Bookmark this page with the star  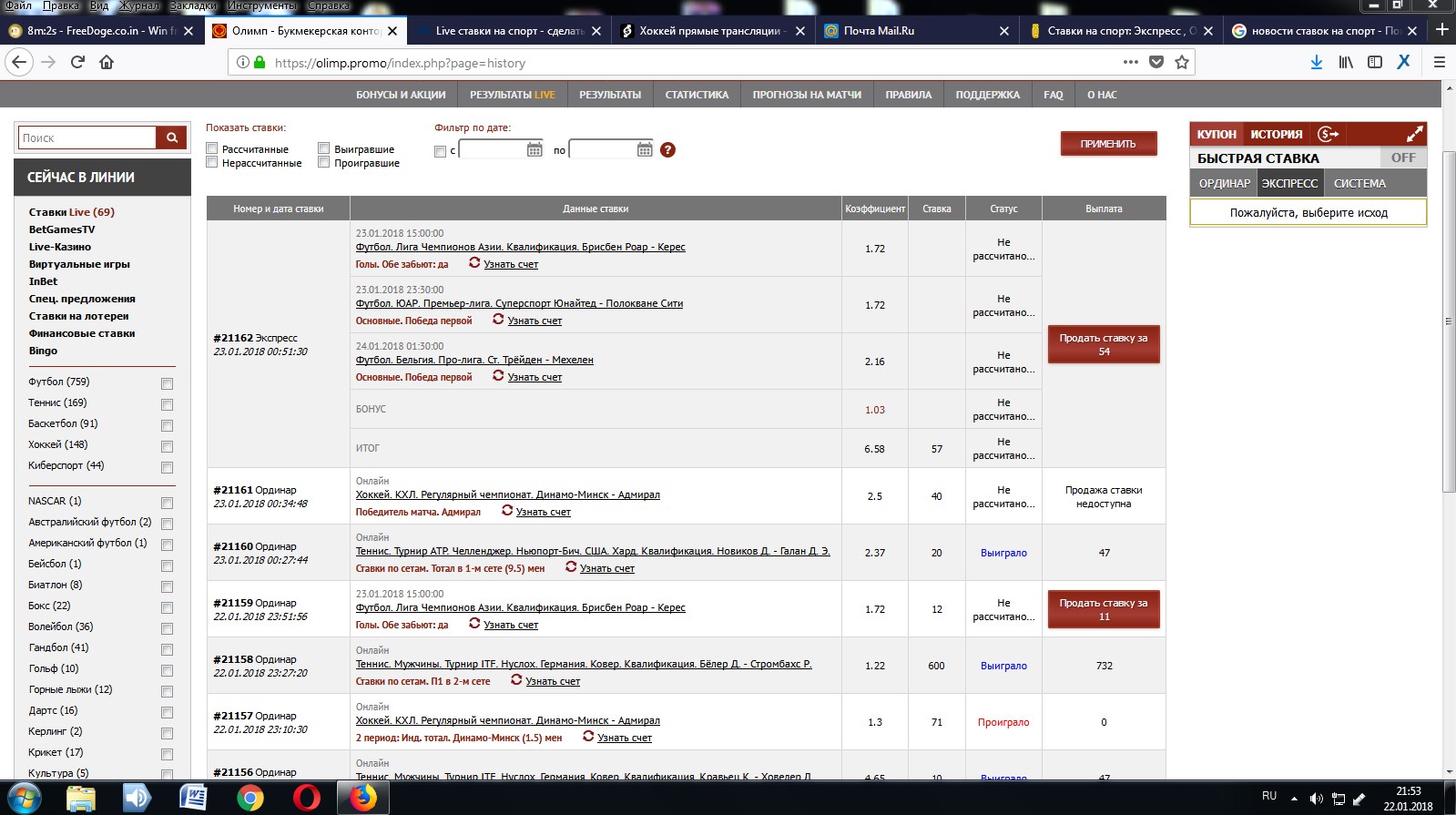pos(1182,62)
